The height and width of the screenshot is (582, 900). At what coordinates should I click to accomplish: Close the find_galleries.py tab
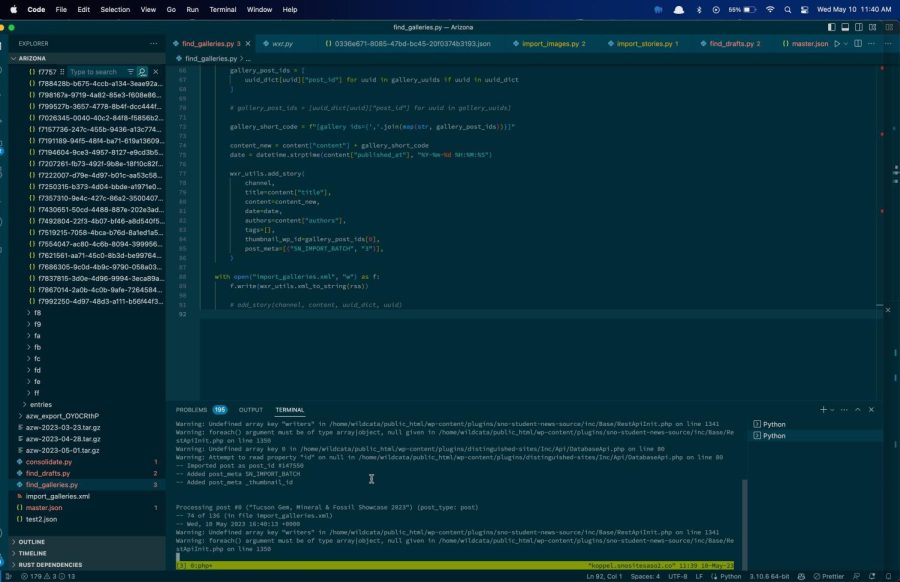(x=248, y=44)
